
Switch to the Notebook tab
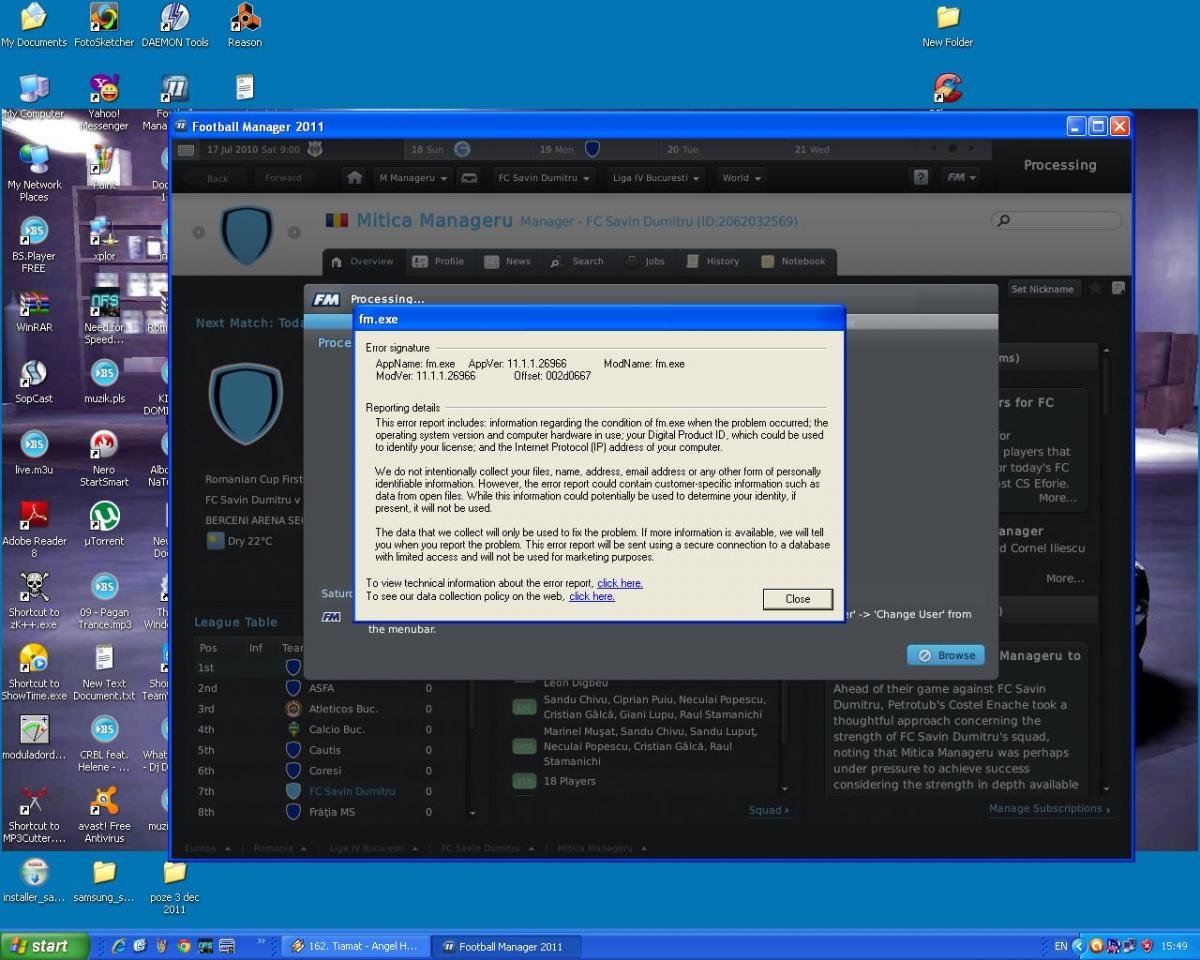(x=794, y=261)
